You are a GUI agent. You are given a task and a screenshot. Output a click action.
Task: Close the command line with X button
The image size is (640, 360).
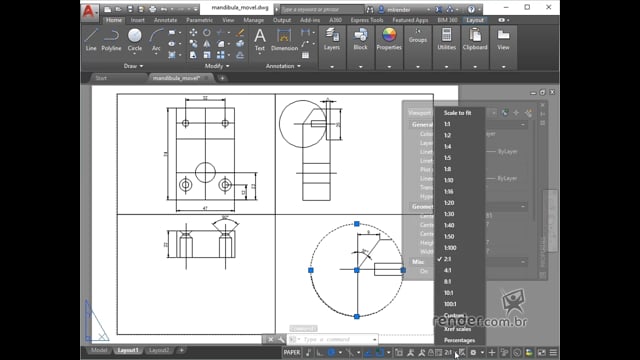pos(270,339)
